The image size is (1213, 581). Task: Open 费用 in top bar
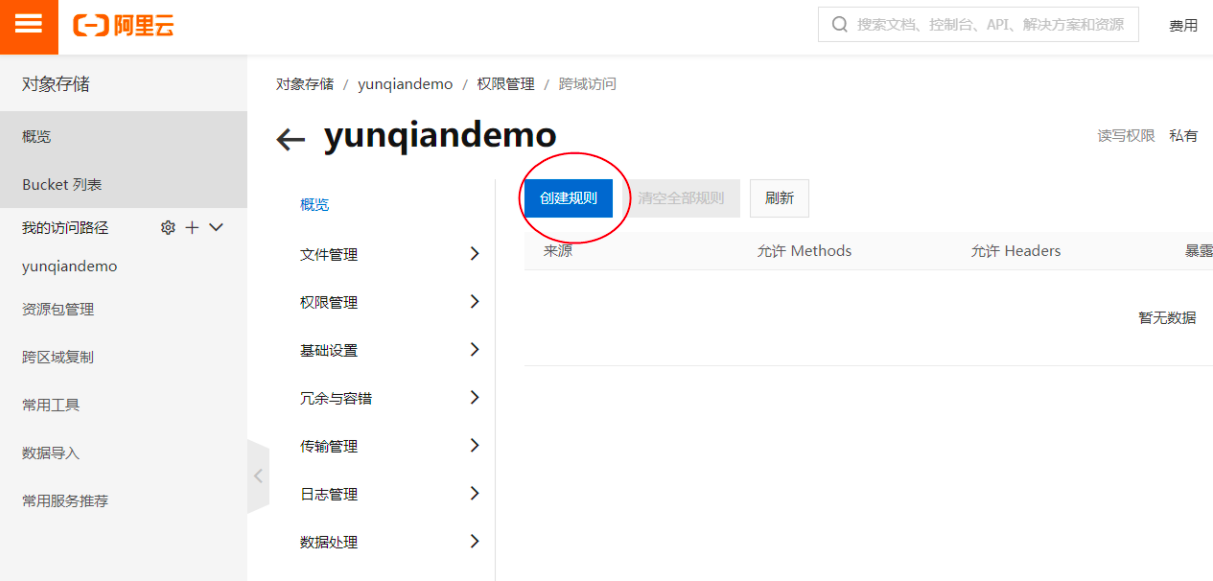[x=1183, y=26]
